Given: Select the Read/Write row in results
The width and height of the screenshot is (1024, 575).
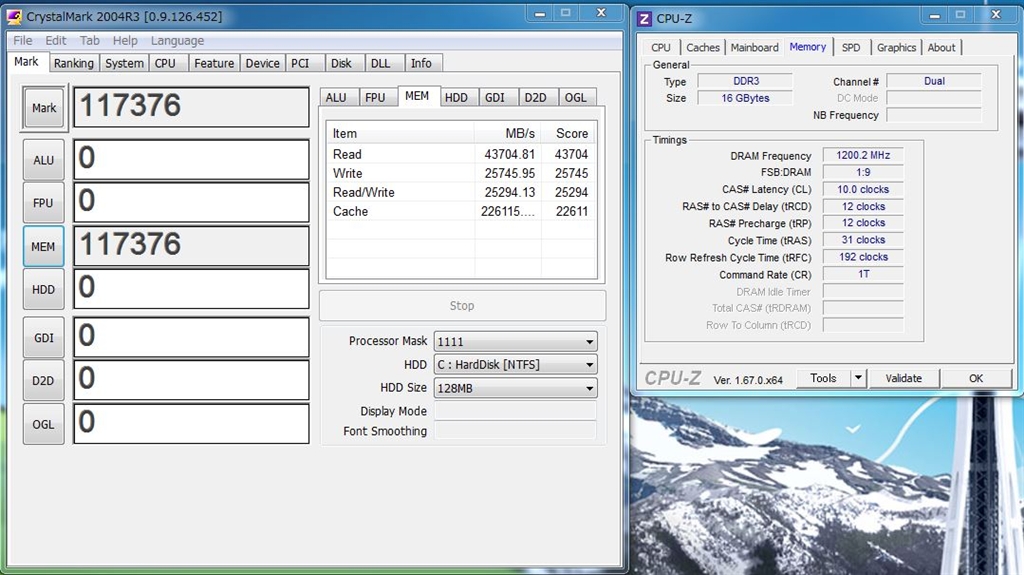Looking at the screenshot, I should [x=461, y=192].
